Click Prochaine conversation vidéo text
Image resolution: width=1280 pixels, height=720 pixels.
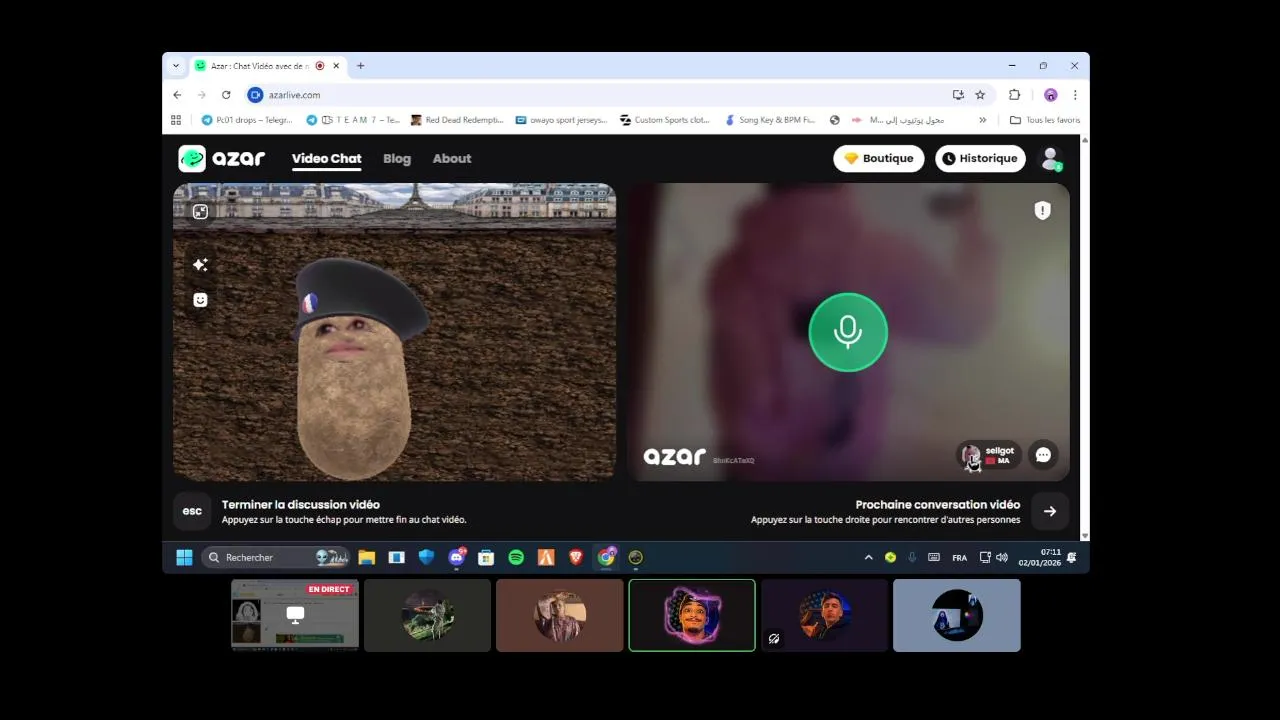(938, 505)
